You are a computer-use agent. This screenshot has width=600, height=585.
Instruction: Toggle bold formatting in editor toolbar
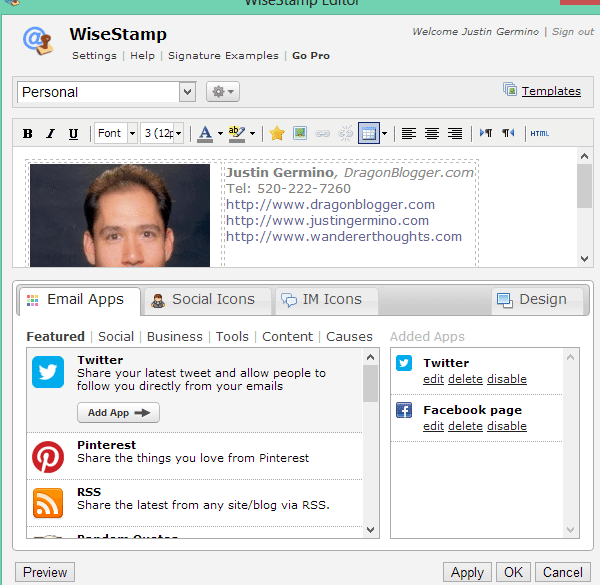[28, 134]
